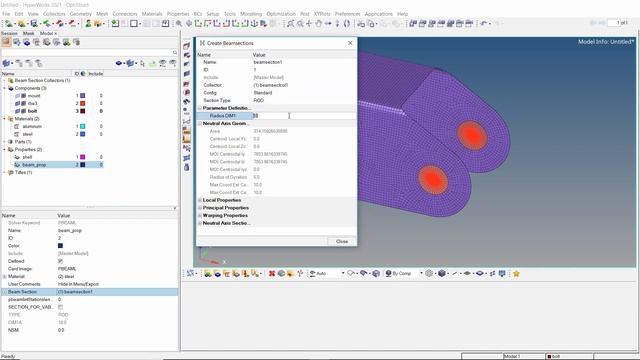Select the third browser view icon
Image resolution: width=640 pixels, height=360 pixels.
tap(27, 42)
